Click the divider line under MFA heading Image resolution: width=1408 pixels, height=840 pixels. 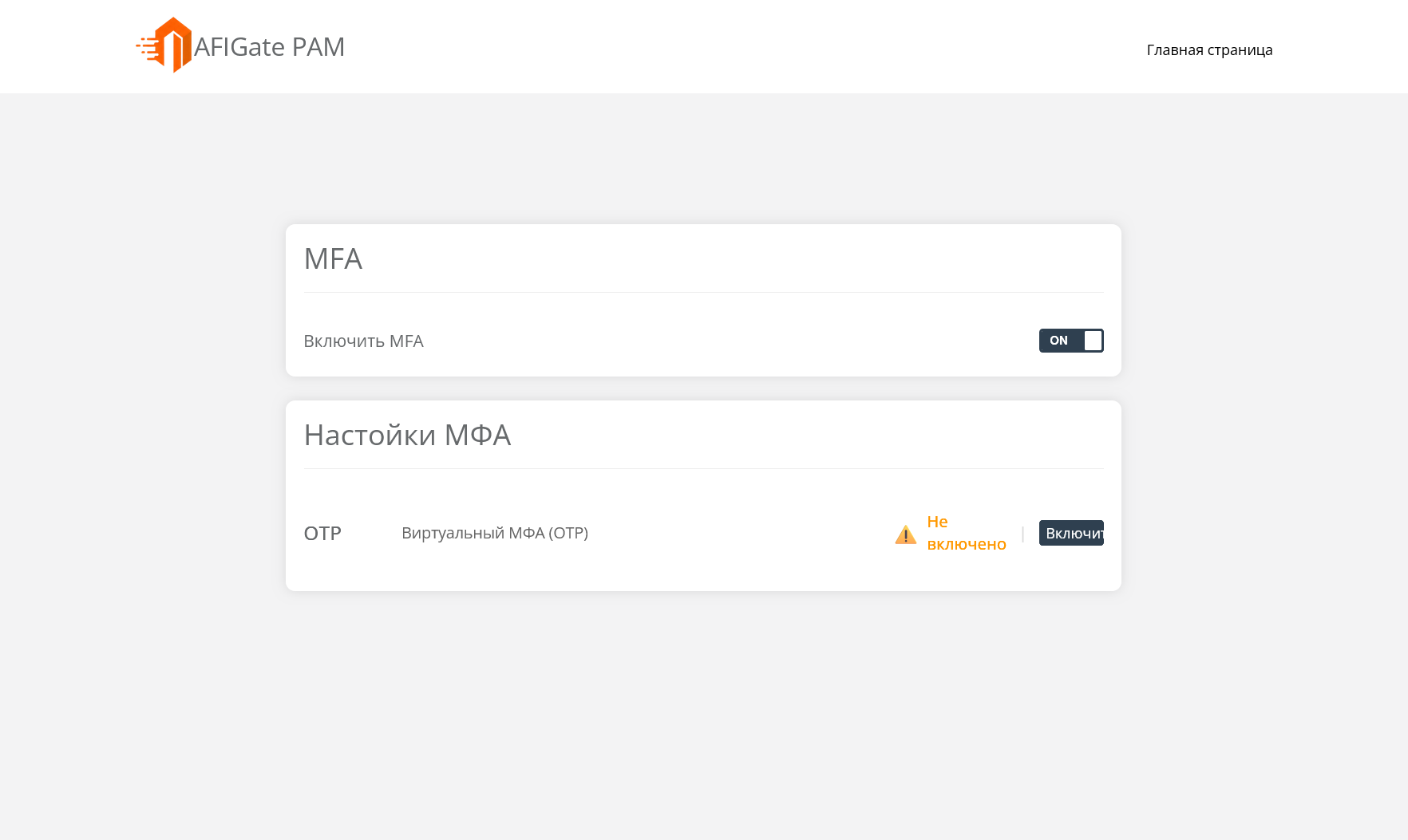703,292
